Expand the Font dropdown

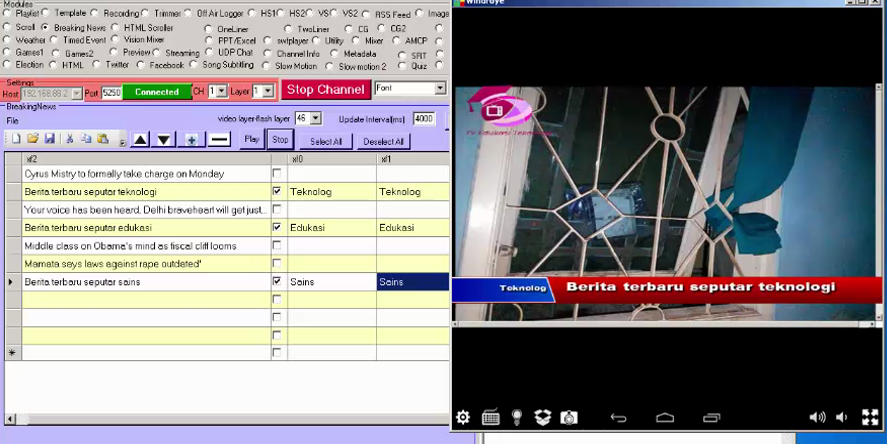pyautogui.click(x=440, y=89)
